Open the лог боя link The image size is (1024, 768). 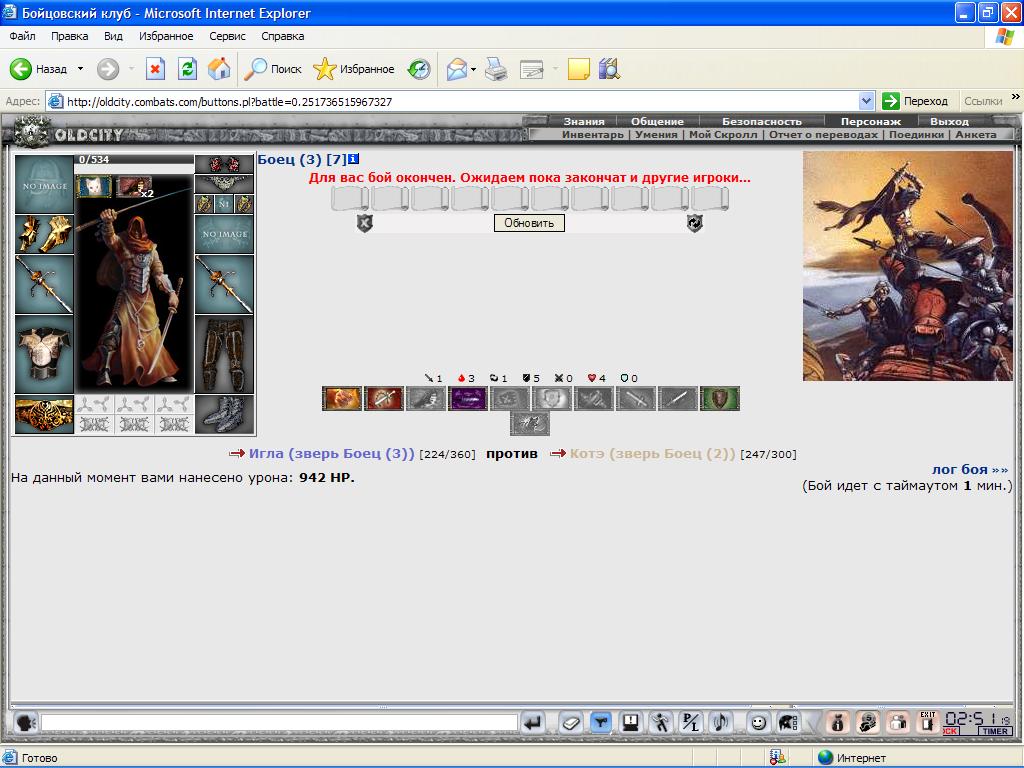pyautogui.click(x=970, y=469)
